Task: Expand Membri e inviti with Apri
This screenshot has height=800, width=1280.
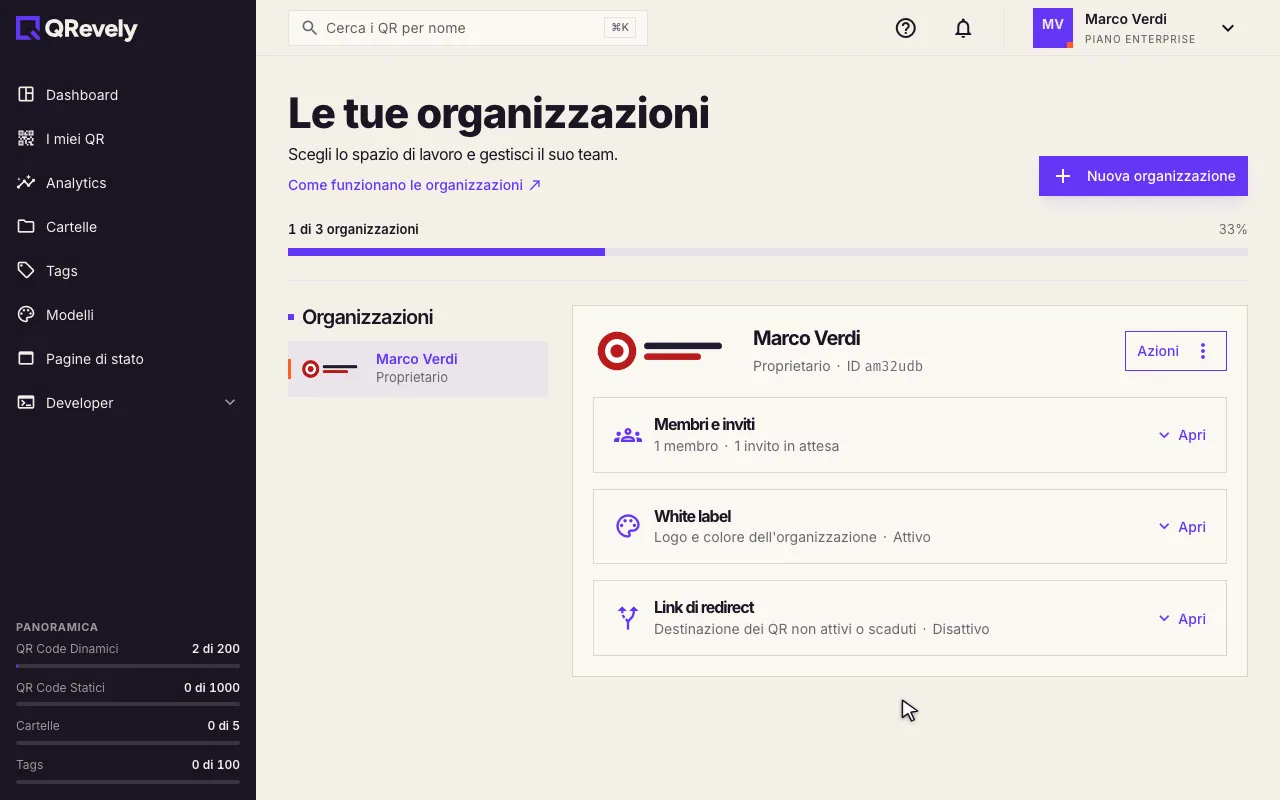Action: (1182, 435)
